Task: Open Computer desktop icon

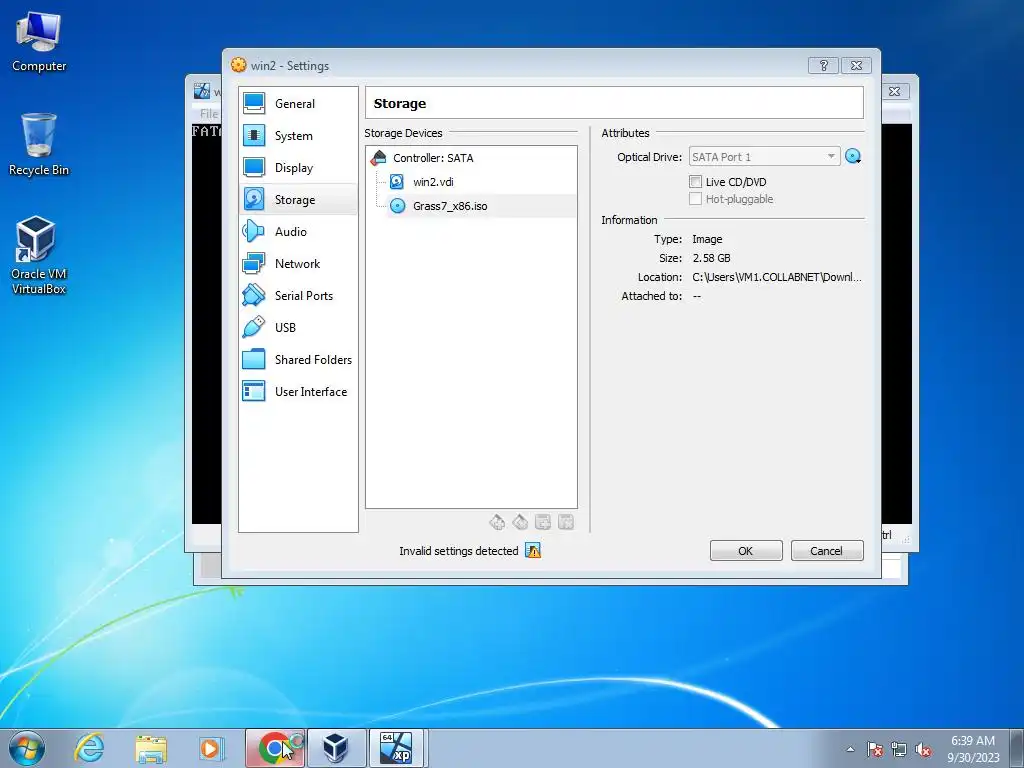Action: click(39, 42)
